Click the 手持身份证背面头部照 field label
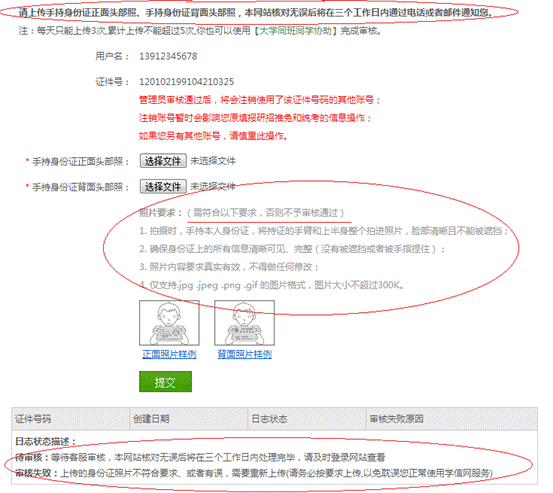 click(x=81, y=187)
